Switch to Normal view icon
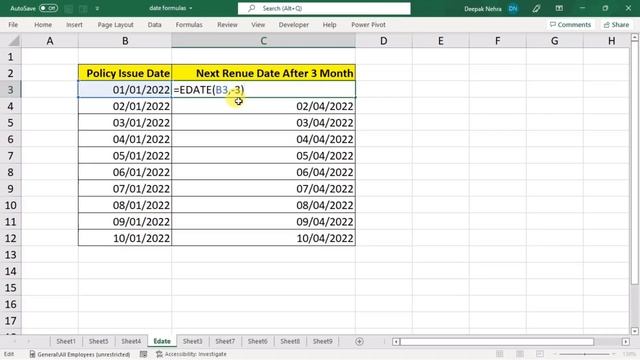The height and width of the screenshot is (360, 640). click(500, 354)
